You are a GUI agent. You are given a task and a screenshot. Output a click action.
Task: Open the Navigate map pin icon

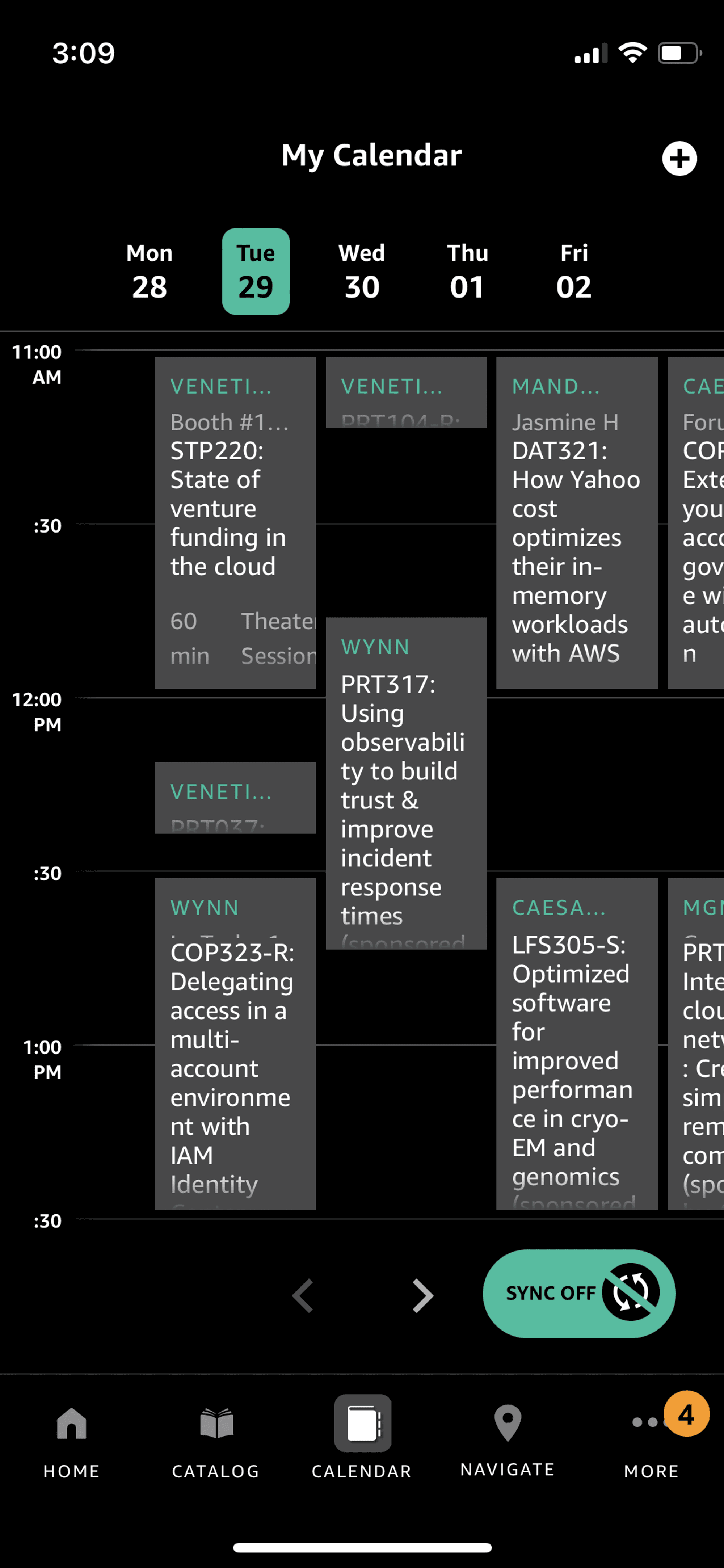pyautogui.click(x=508, y=1423)
